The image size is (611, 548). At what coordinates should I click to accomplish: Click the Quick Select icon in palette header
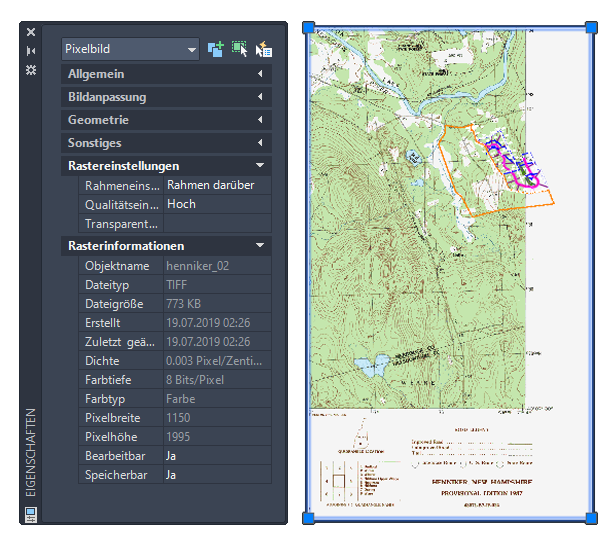point(264,49)
